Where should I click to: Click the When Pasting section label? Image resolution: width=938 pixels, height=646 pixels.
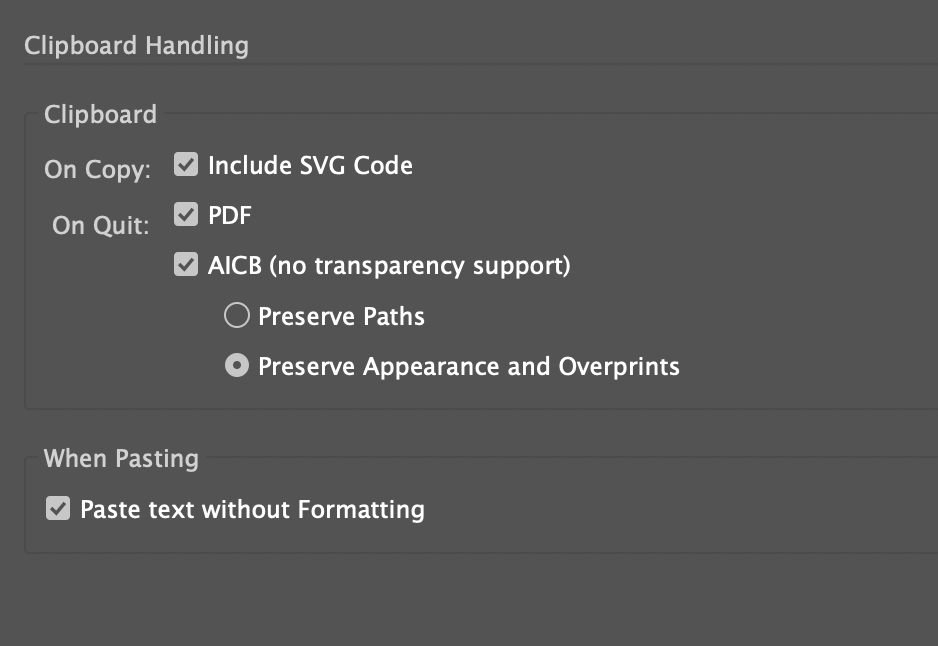click(121, 458)
